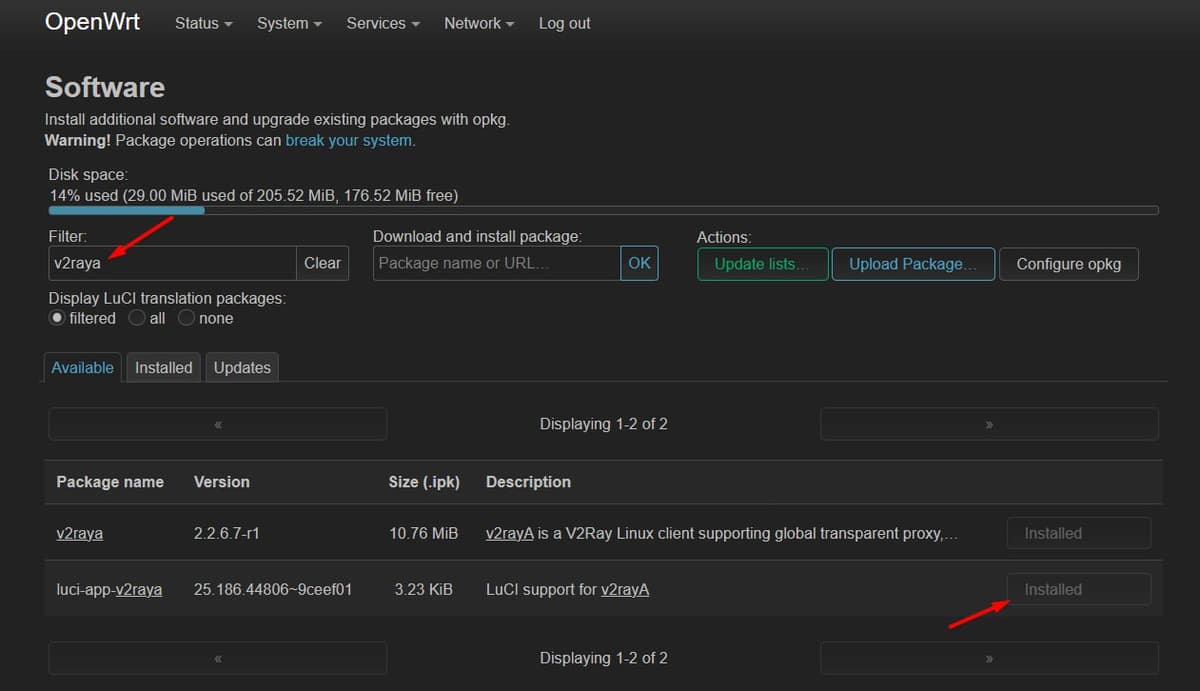1200x691 pixels.
Task: Switch to the Installed tab
Action: (x=163, y=367)
